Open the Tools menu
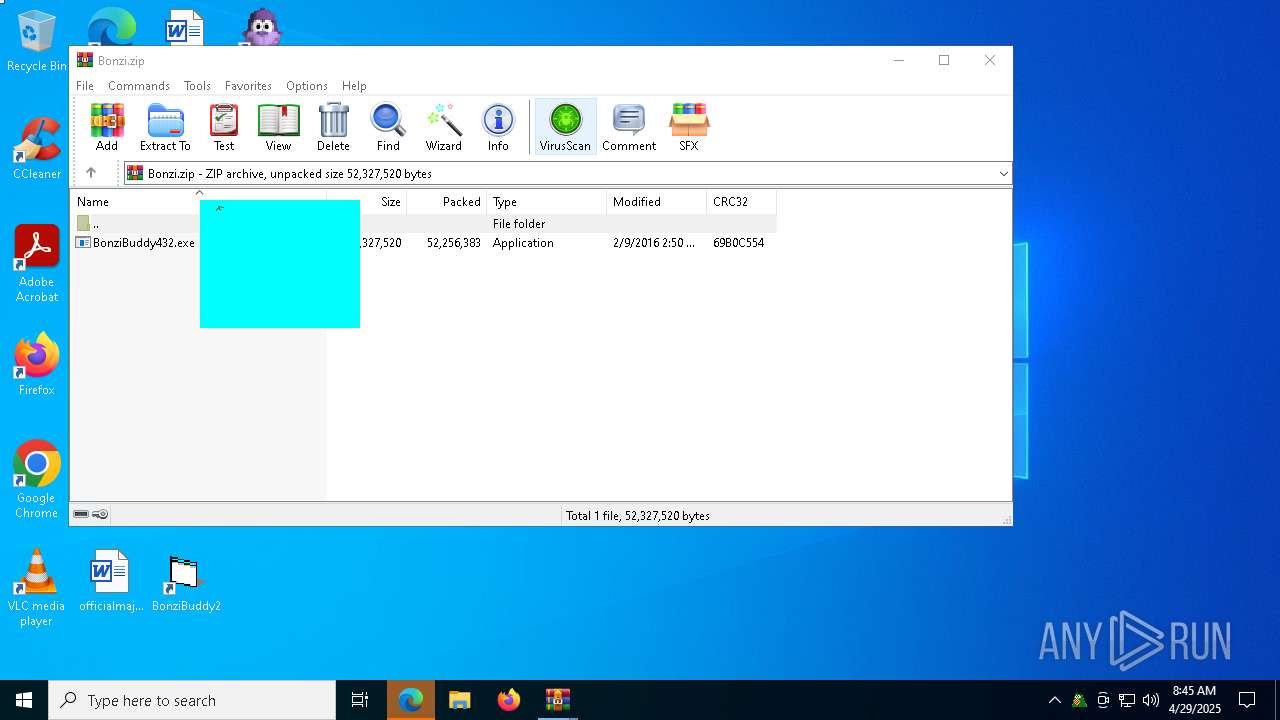This screenshot has width=1280, height=720. click(197, 86)
